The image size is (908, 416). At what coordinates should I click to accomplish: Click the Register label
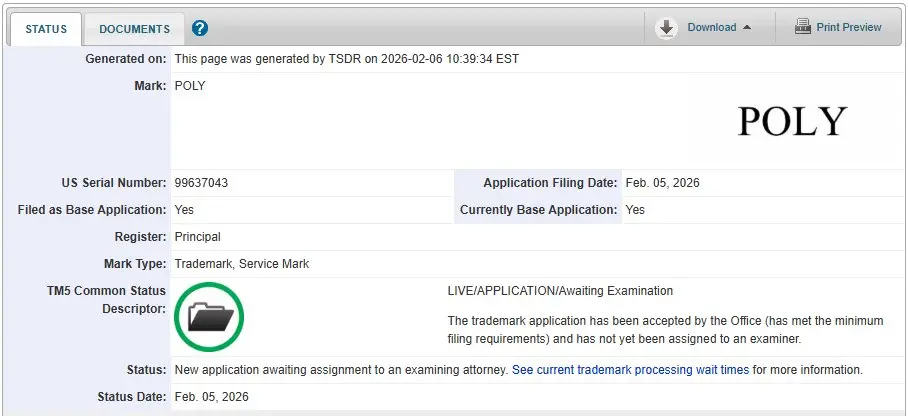tap(141, 237)
